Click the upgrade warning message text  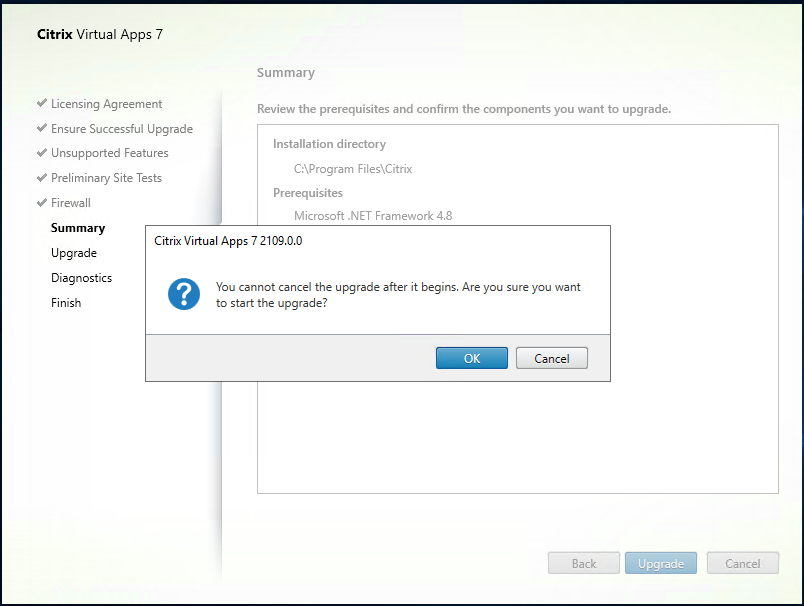tap(398, 295)
